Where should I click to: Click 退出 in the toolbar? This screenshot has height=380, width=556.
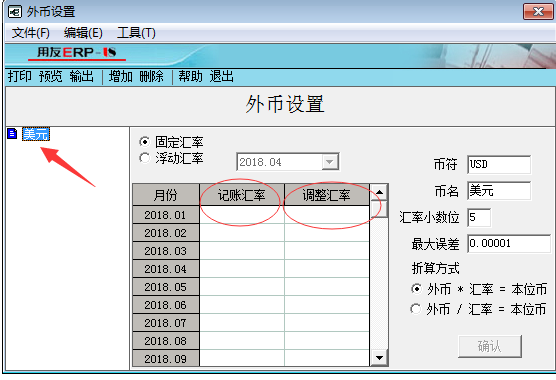tap(221, 77)
